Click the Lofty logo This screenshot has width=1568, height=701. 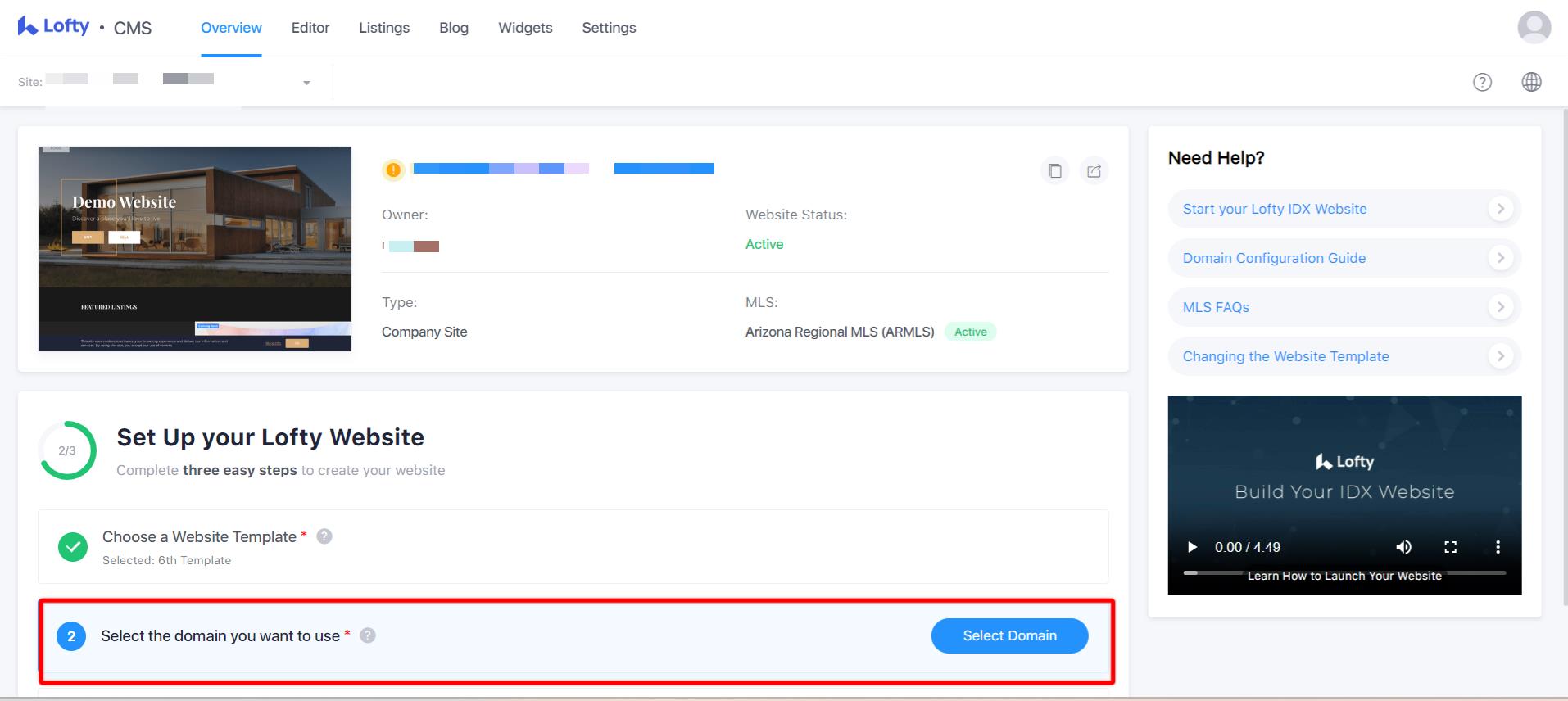click(x=53, y=26)
